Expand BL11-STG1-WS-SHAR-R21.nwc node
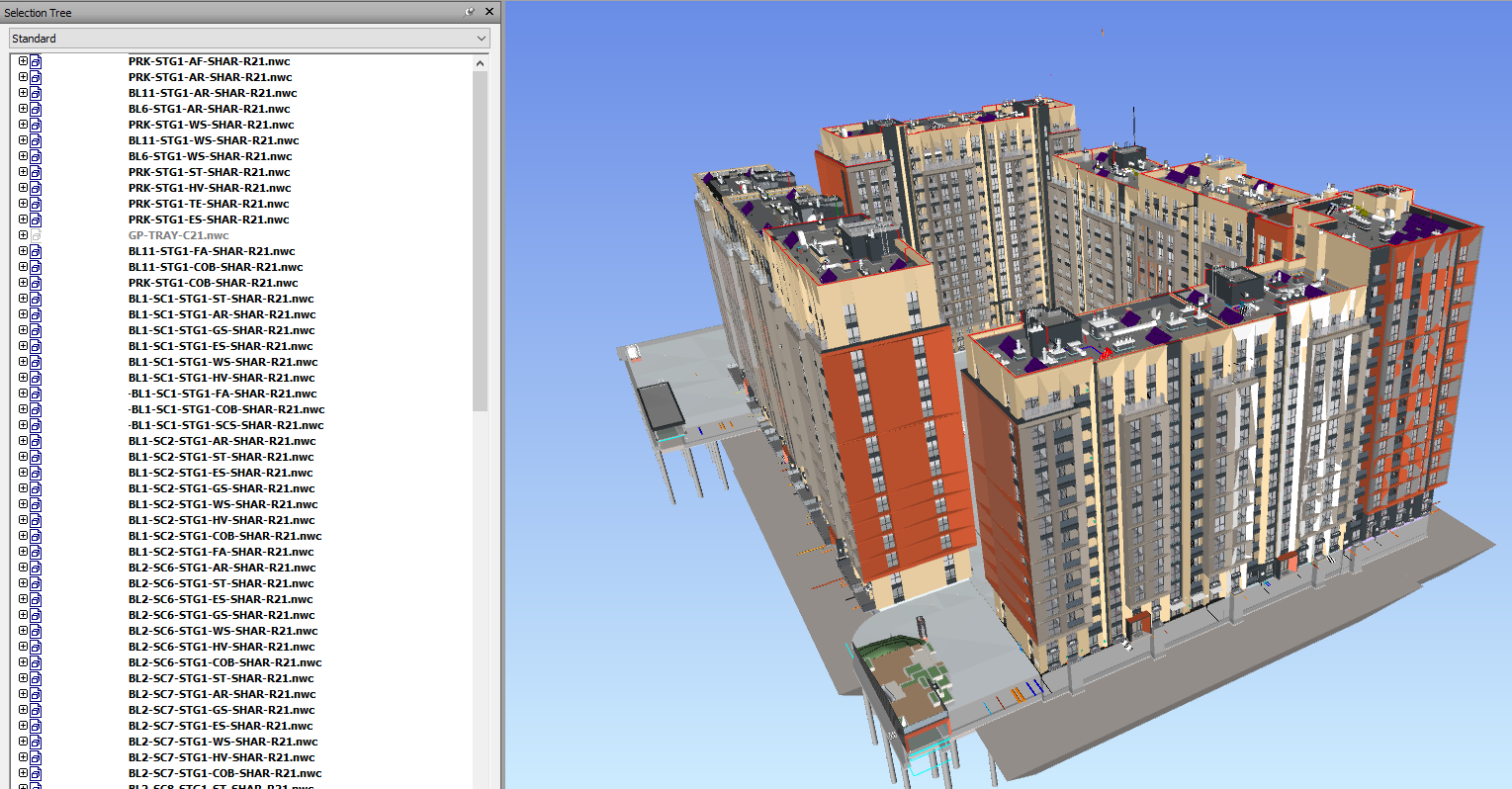1512x789 pixels. pyautogui.click(x=23, y=140)
